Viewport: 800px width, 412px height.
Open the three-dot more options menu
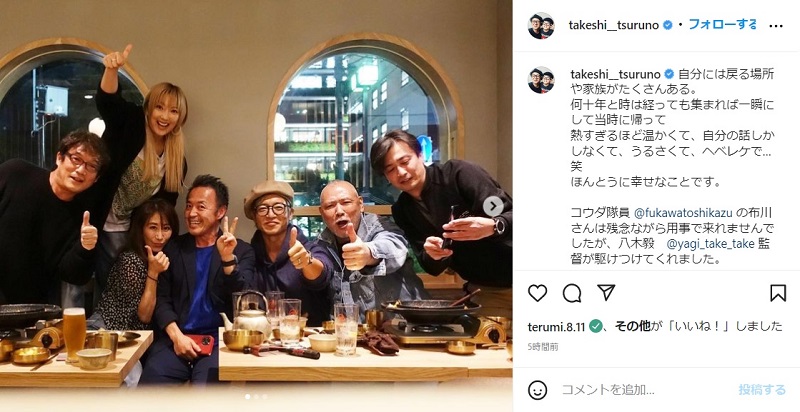pos(776,25)
